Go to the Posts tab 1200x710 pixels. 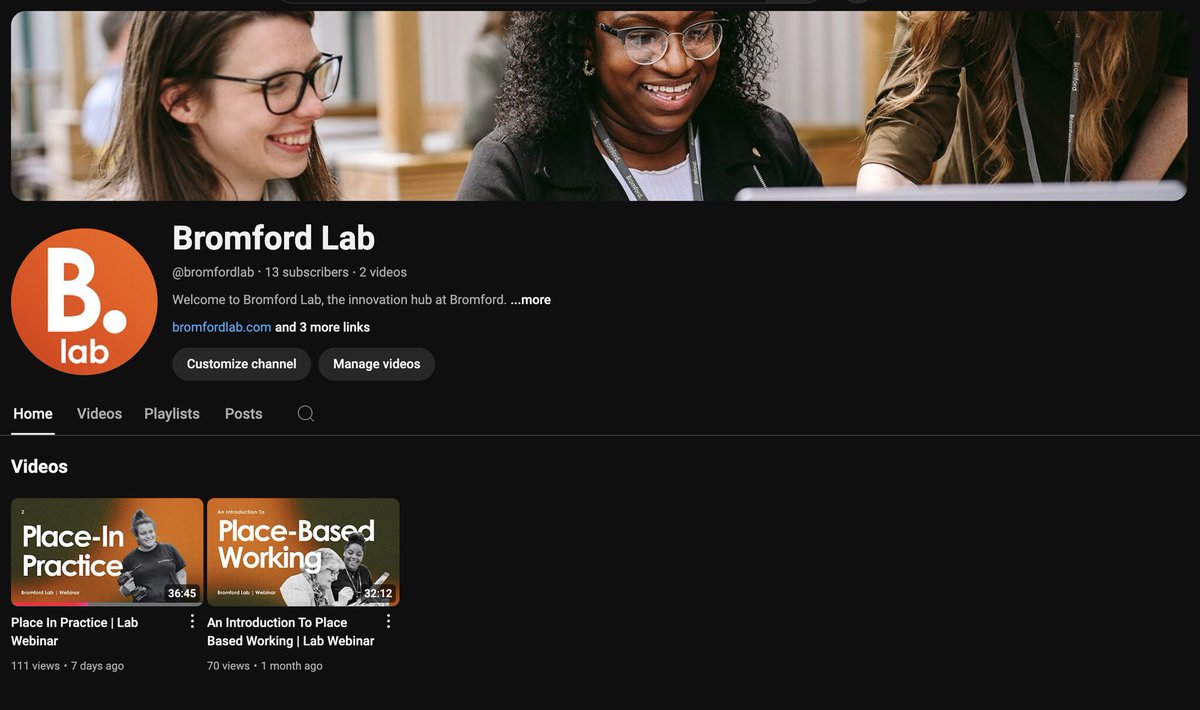point(243,414)
